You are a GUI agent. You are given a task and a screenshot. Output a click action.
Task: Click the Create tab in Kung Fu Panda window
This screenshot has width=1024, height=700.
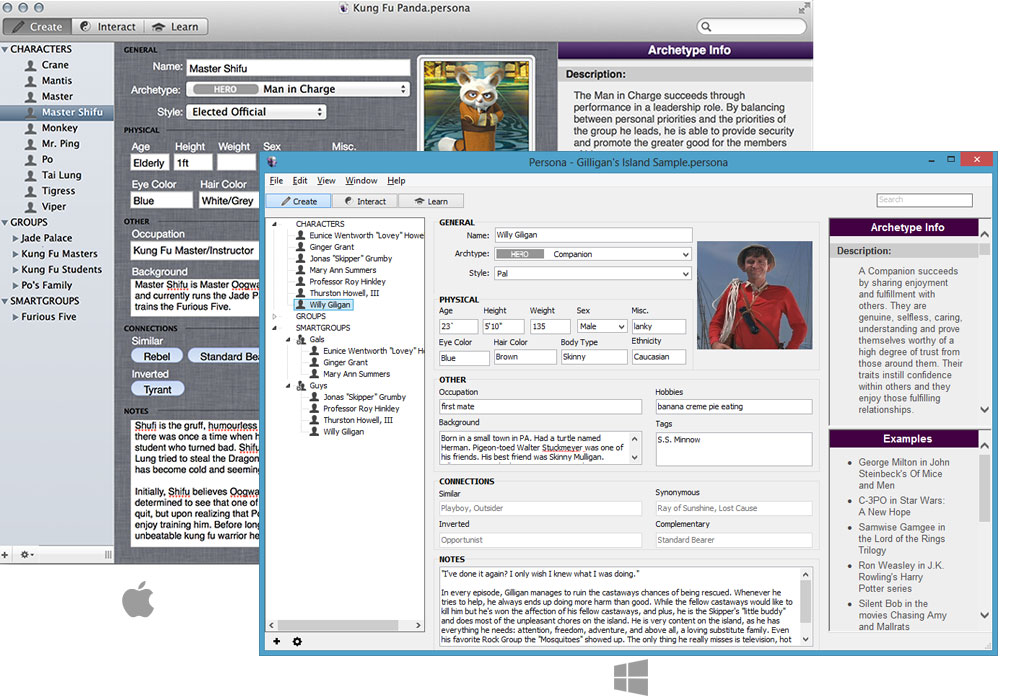coord(37,27)
